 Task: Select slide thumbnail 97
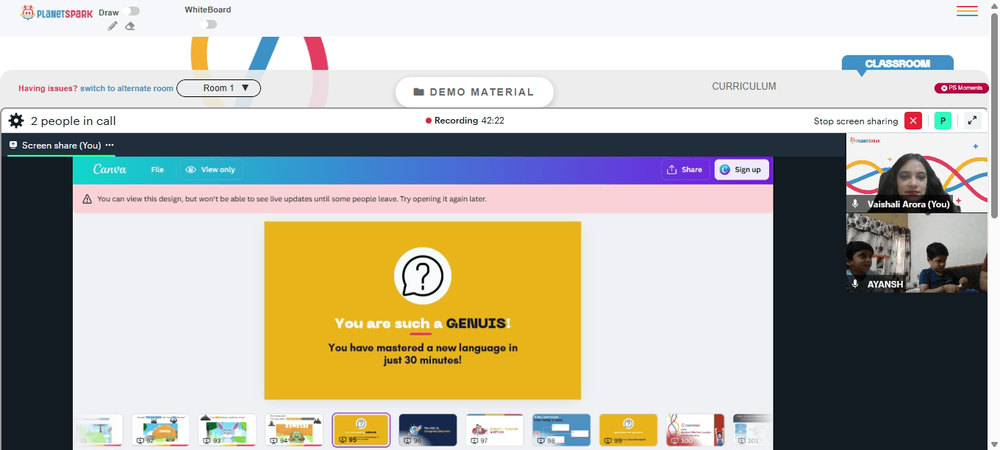click(x=495, y=430)
